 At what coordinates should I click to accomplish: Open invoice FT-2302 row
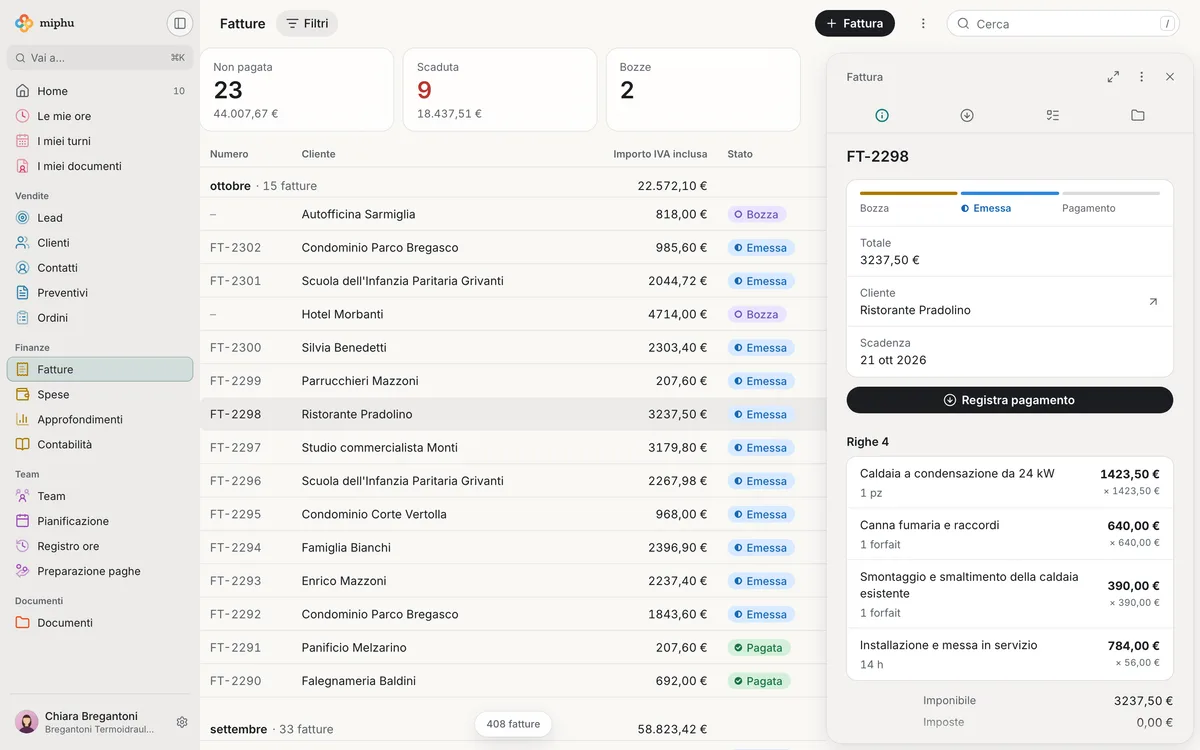click(x=513, y=247)
